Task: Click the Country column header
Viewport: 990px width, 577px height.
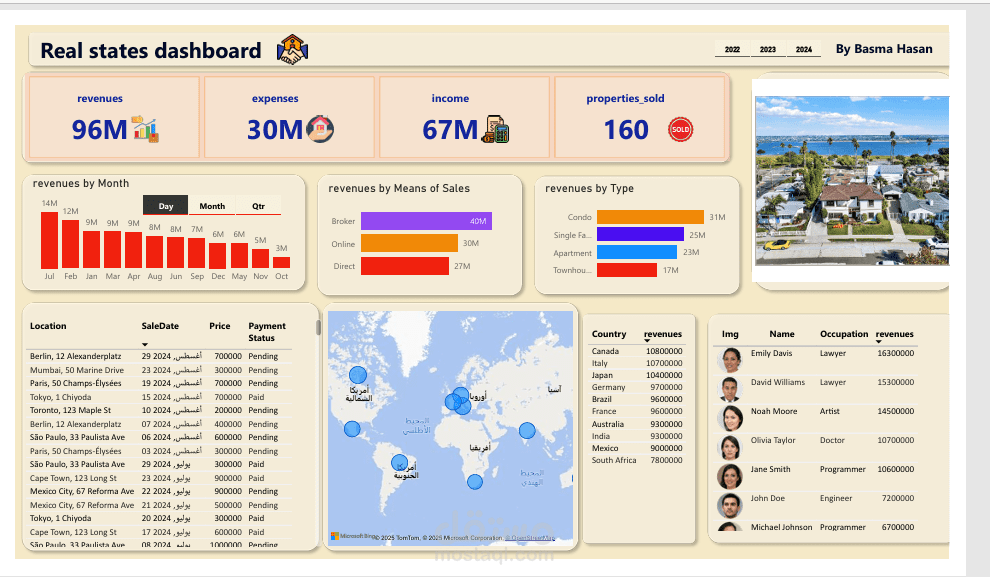Action: coord(609,334)
